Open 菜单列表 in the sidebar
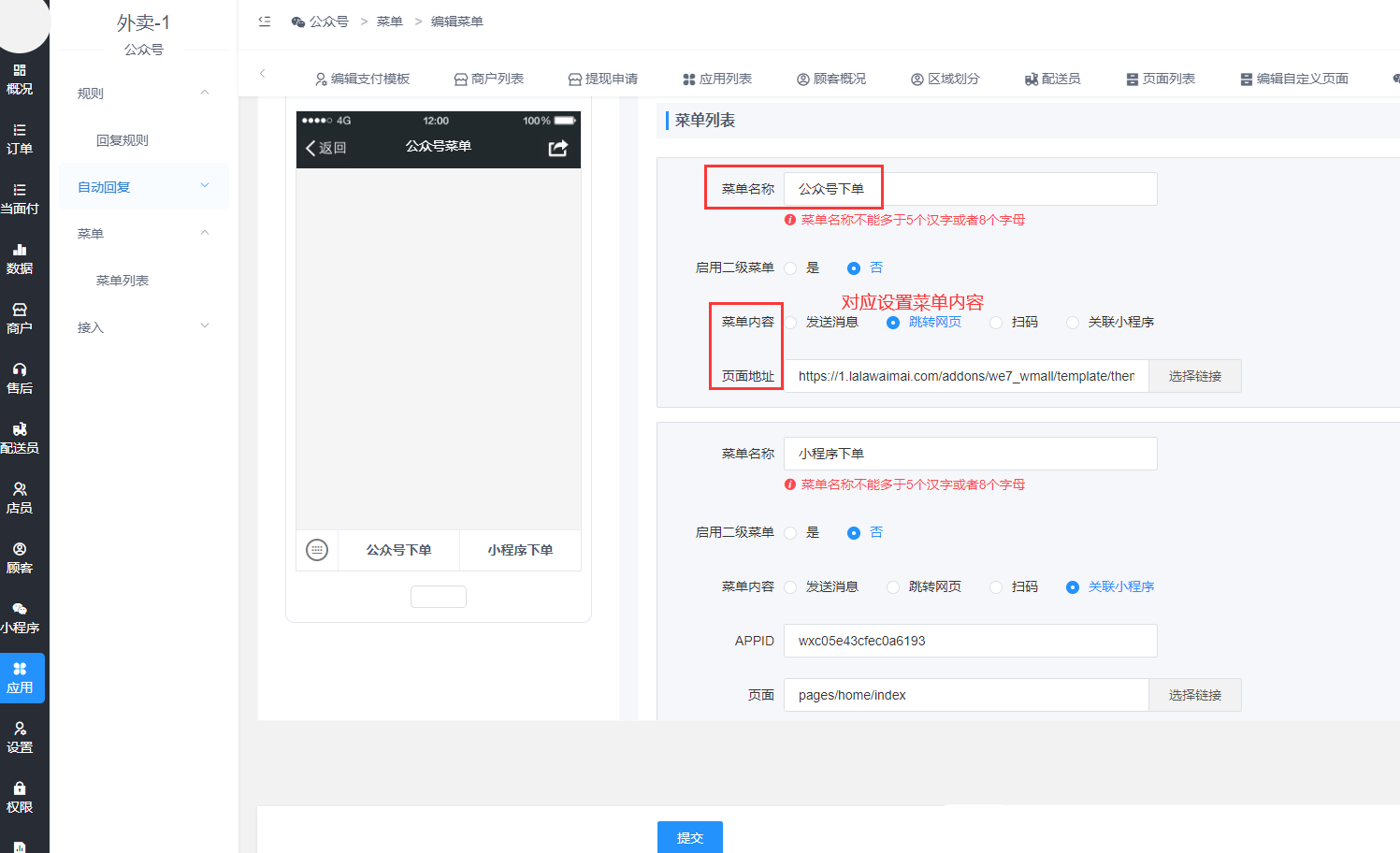The height and width of the screenshot is (853, 1400). tap(123, 281)
